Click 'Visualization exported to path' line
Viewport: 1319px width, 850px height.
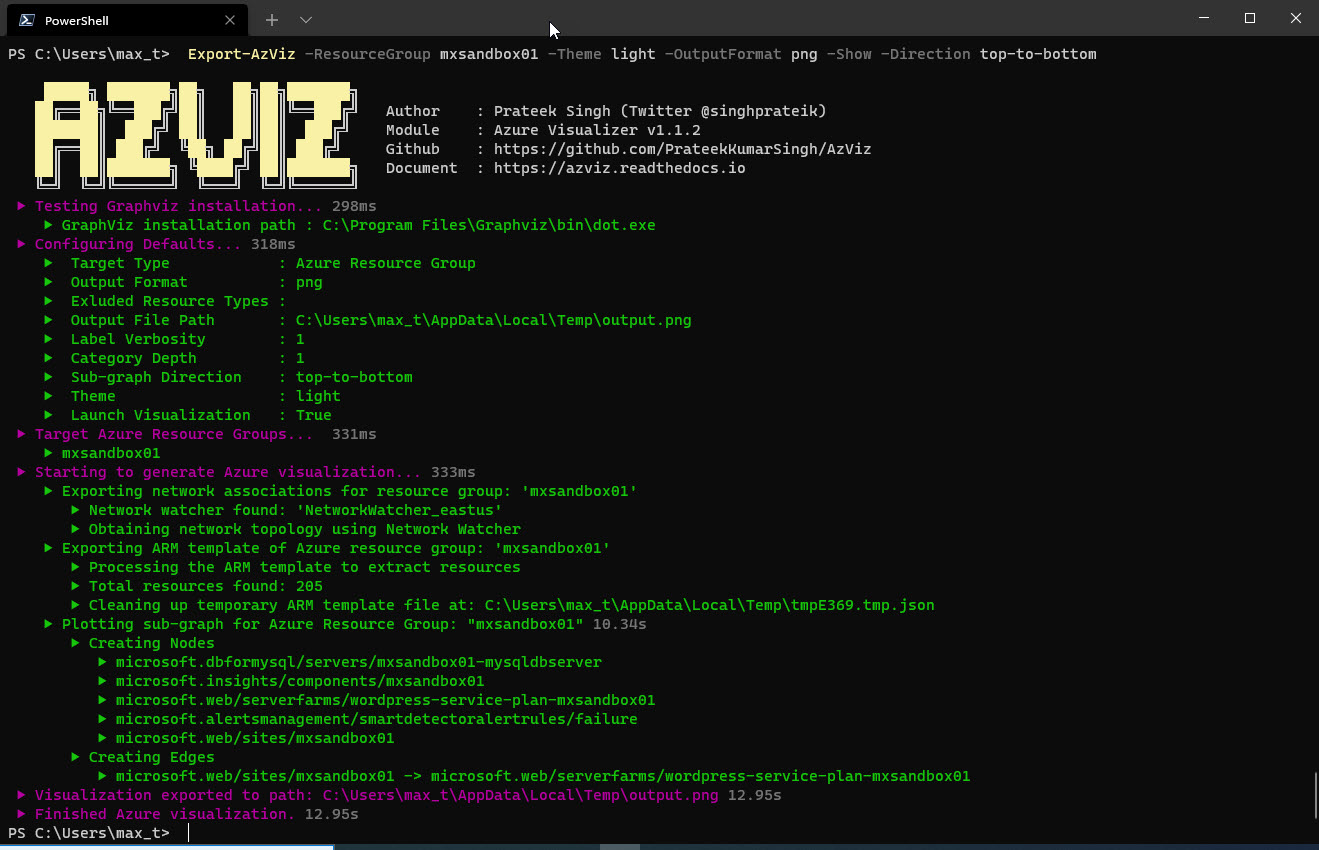tap(400, 795)
